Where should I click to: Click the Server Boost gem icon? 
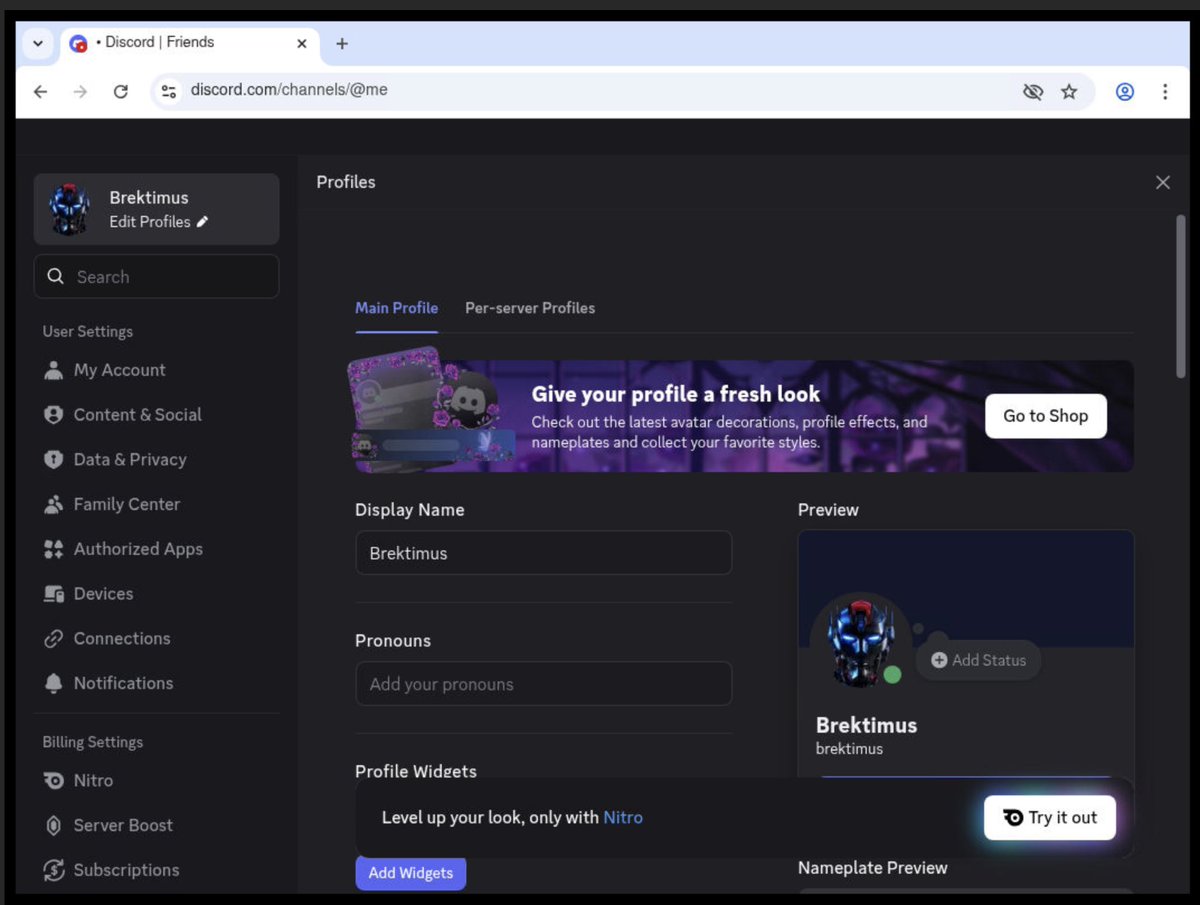pos(53,826)
